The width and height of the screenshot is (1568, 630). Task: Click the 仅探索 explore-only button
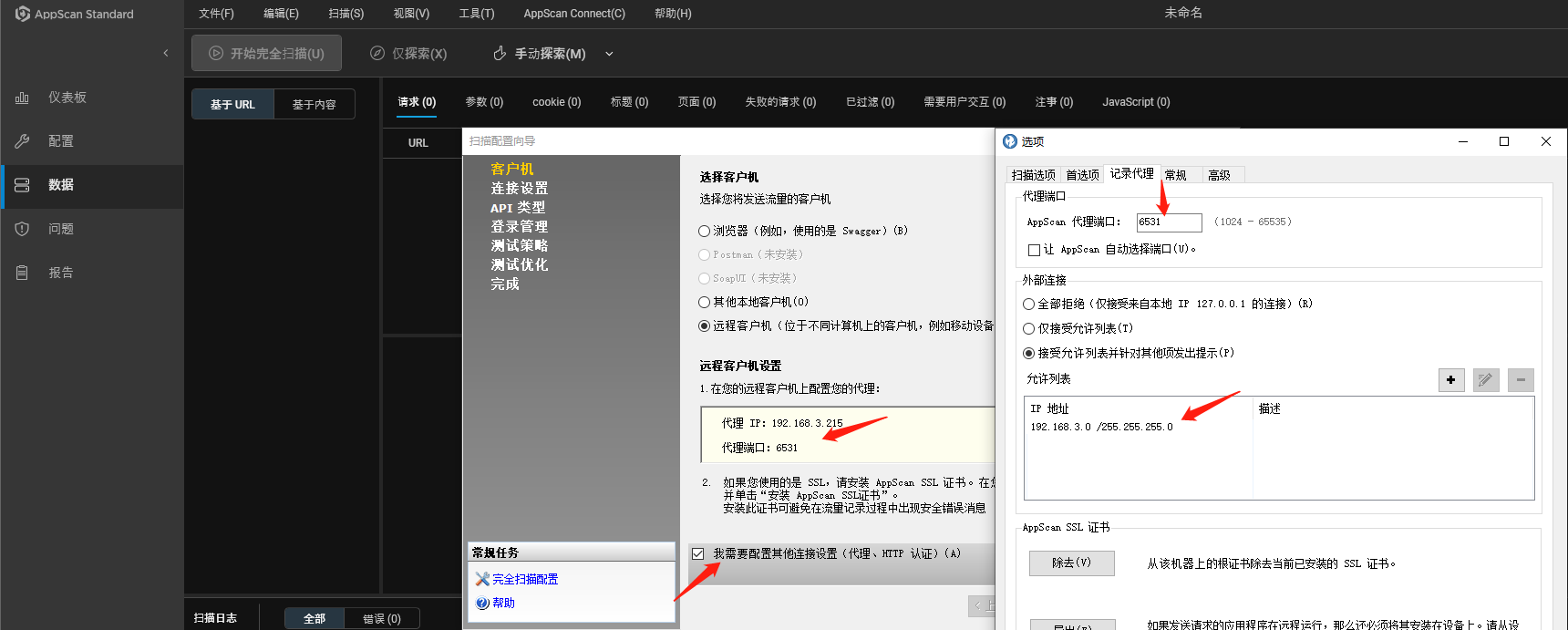[408, 54]
